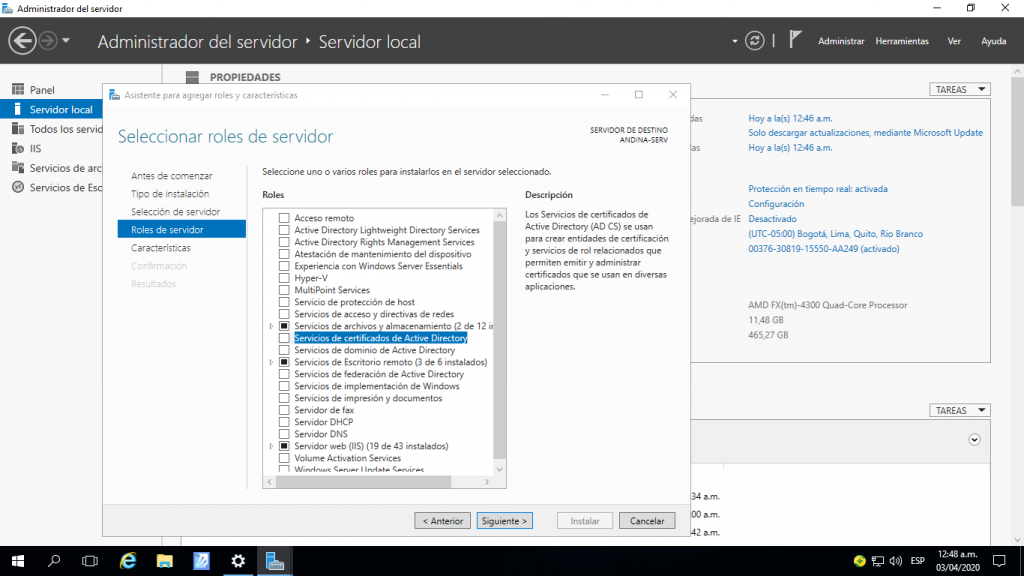Open the Ayuda menu
Viewport: 1024px width, 576px height.
[993, 41]
